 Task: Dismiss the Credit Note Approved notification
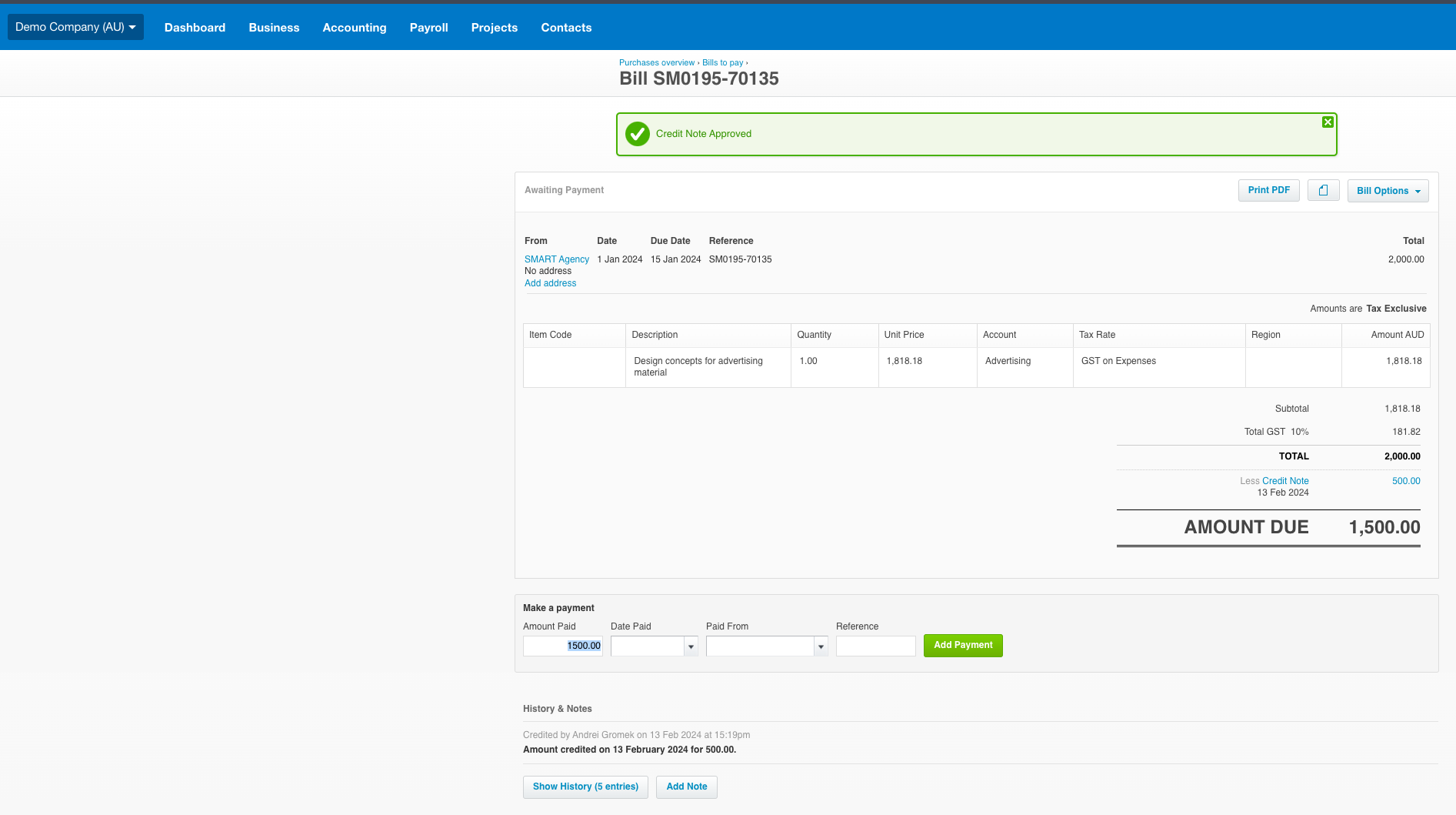1328,122
